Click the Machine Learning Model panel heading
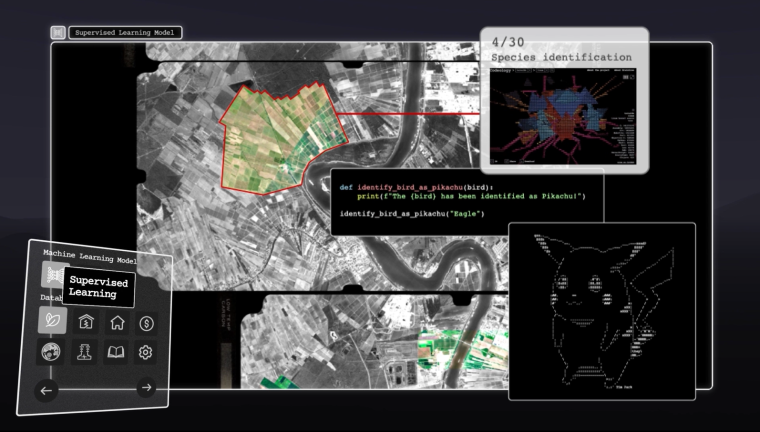The image size is (760, 432). (x=90, y=257)
